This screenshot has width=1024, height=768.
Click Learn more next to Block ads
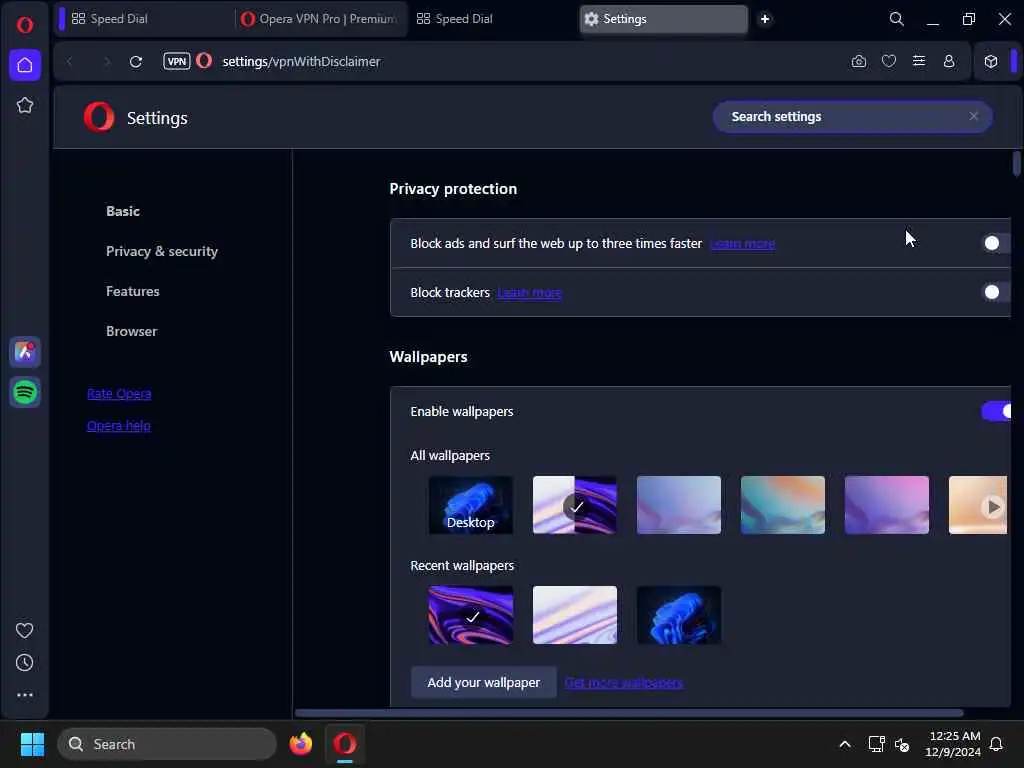pos(743,244)
